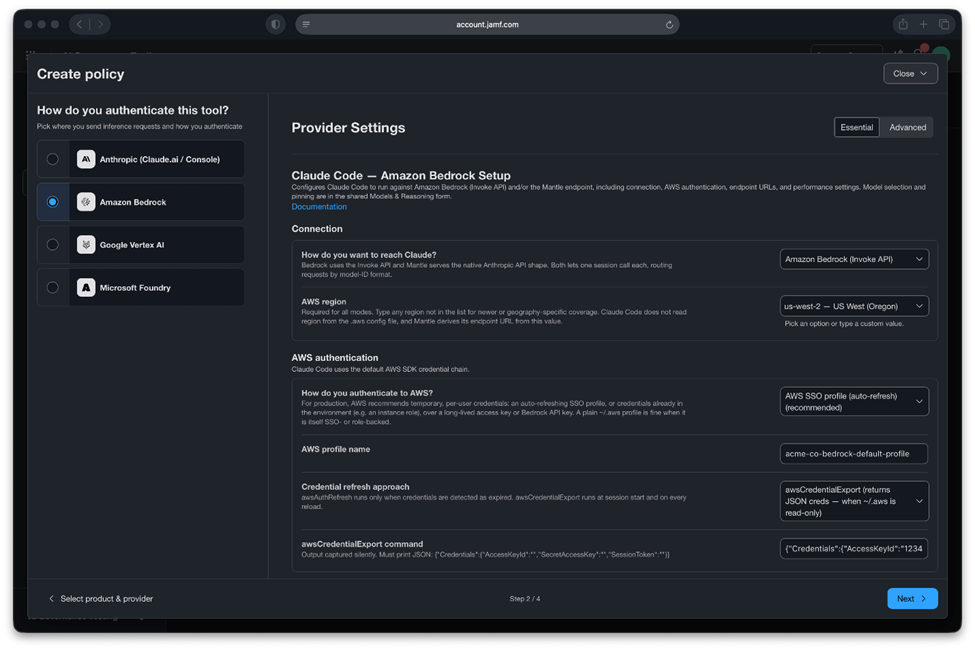This screenshot has width=975, height=650.
Task: Select the Google Vertex AI radio button
Action: [x=53, y=245]
